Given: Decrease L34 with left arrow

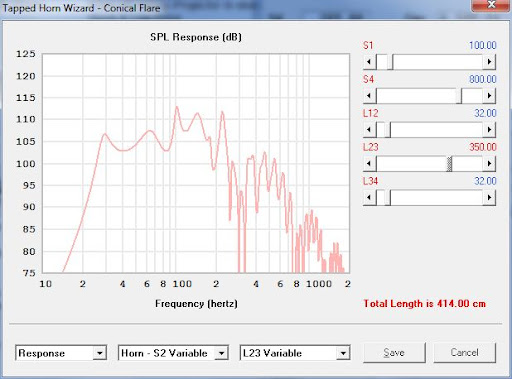Looking at the screenshot, I should tap(369, 198).
